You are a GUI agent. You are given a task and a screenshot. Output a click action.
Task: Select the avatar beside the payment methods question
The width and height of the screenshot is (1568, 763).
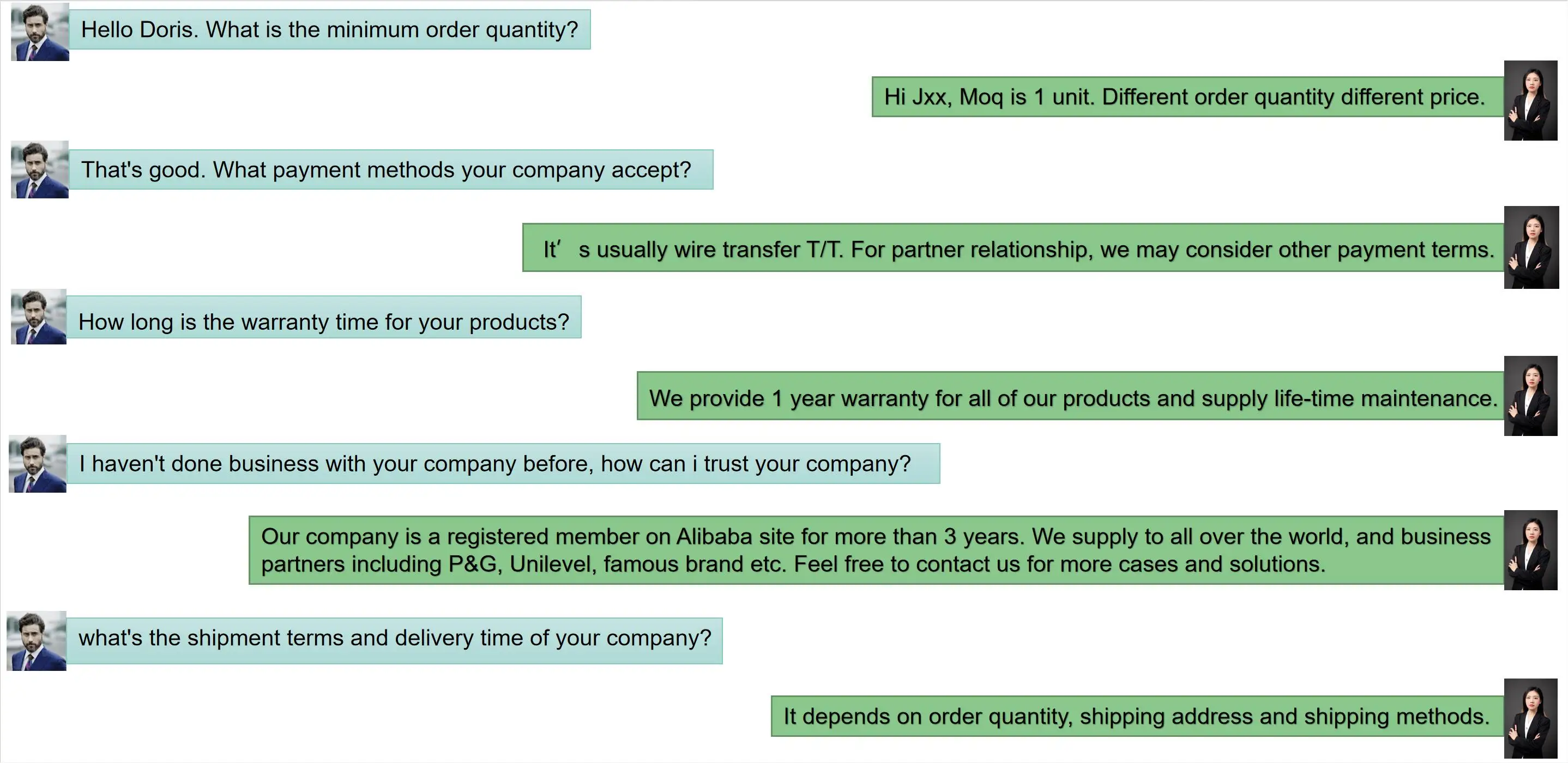pos(40,169)
